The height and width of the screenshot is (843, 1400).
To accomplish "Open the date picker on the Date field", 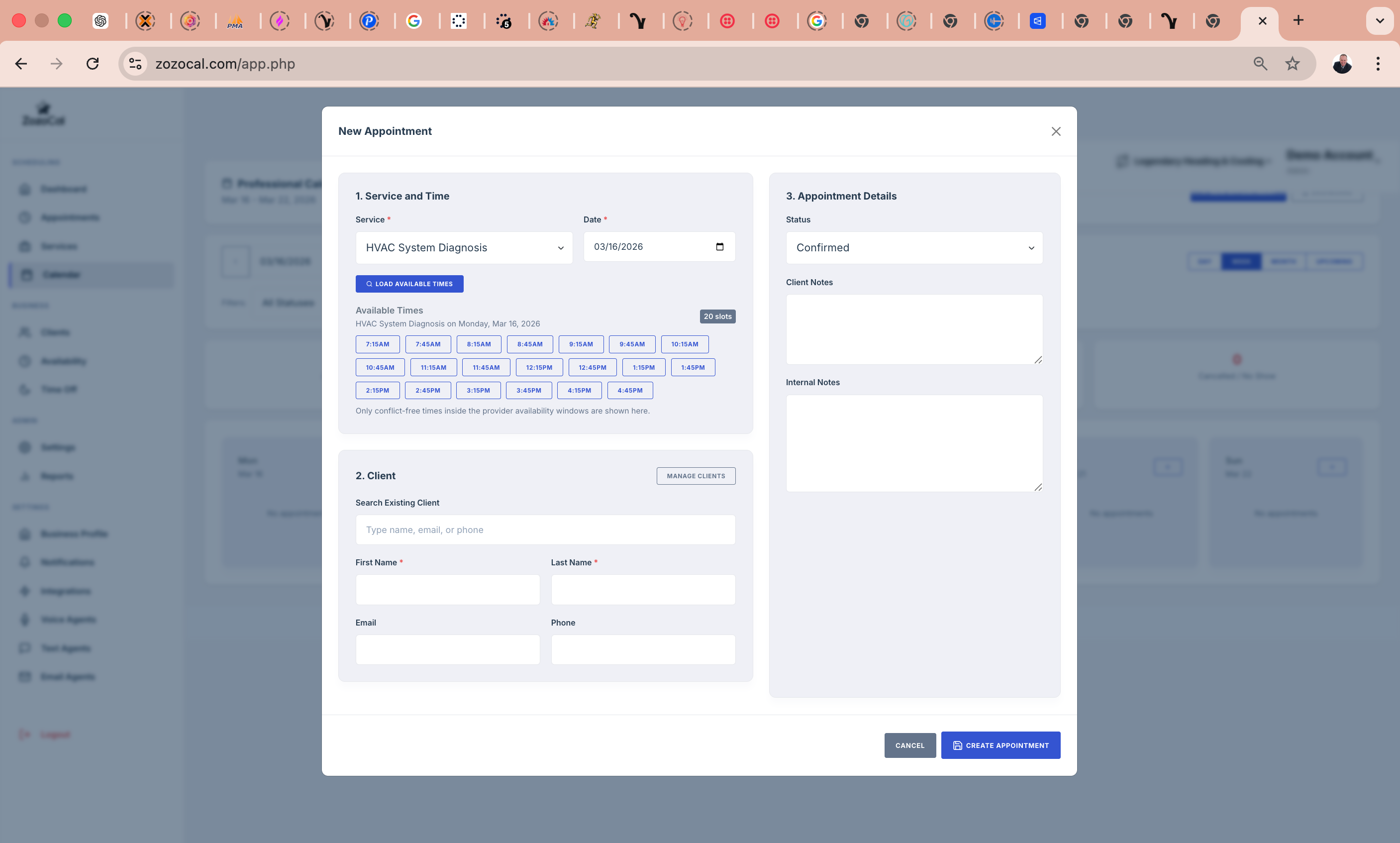I will 719,246.
